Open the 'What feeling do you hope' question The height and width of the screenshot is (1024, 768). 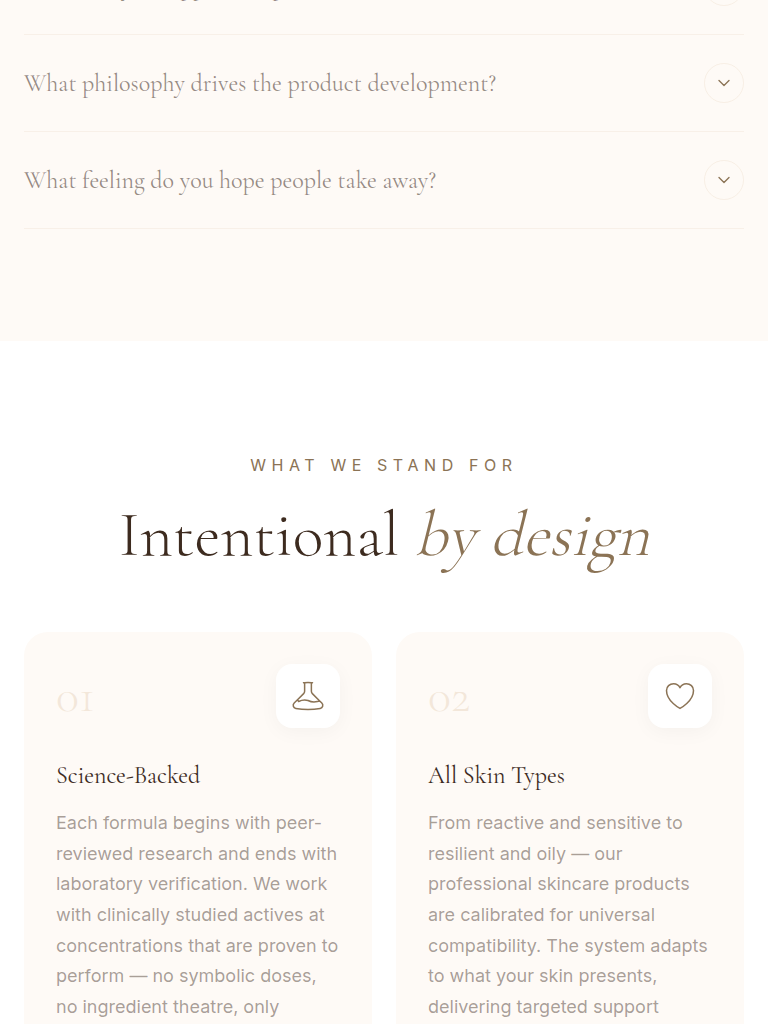point(230,181)
